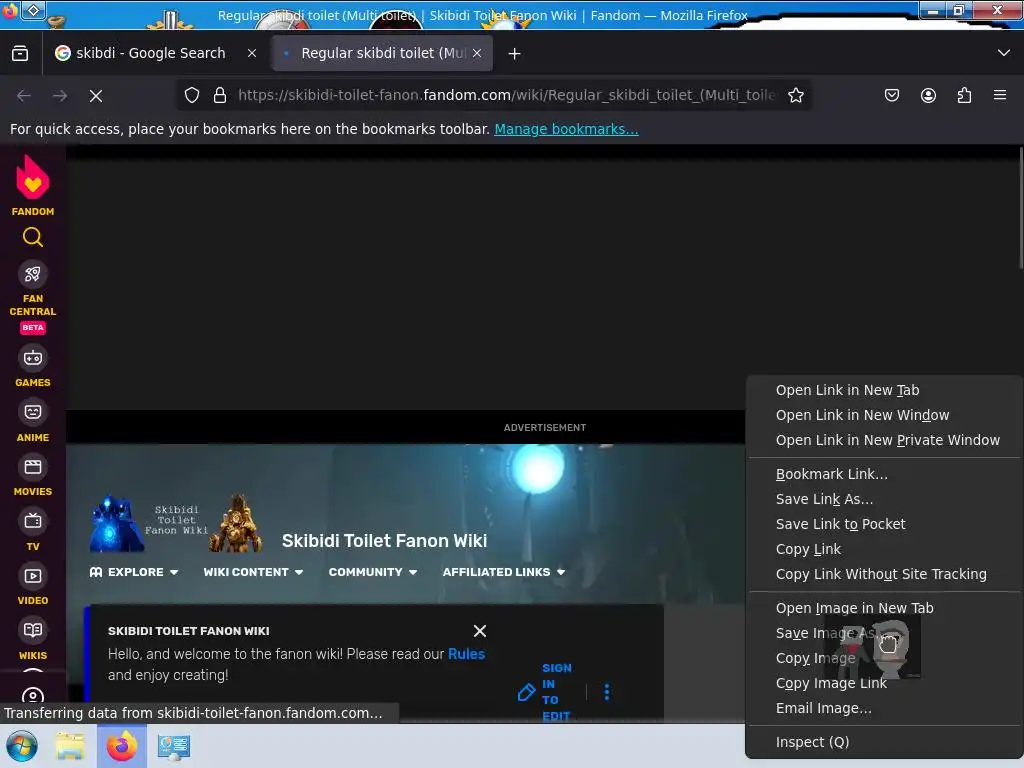Open Anime icon in Fandom sidebar

[x=33, y=412]
